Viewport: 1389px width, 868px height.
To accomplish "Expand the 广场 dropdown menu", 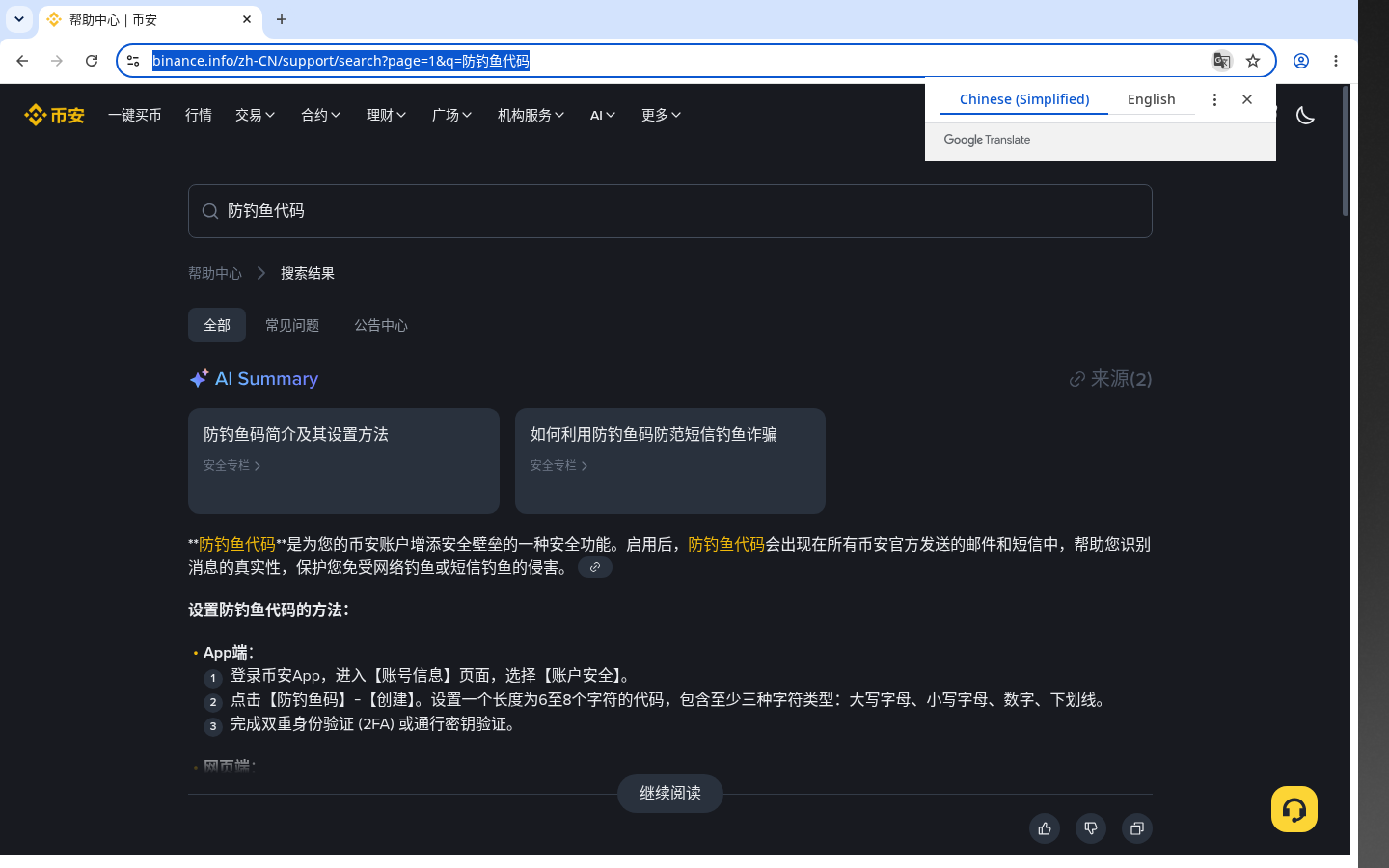I will click(452, 116).
